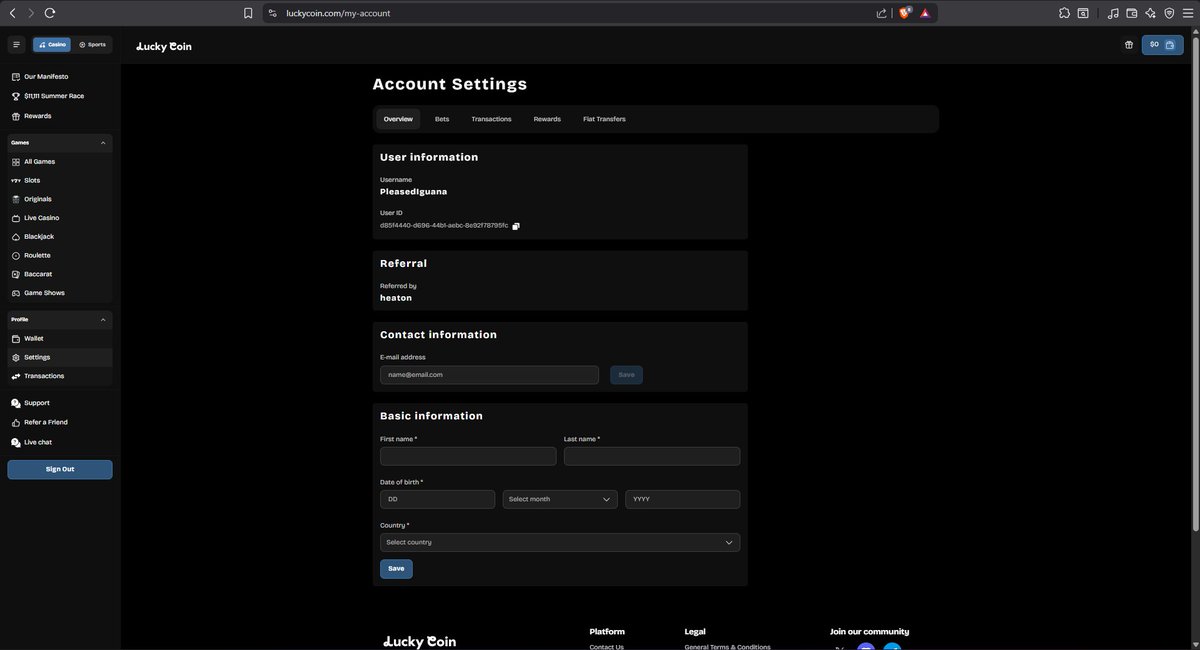Click the gift icon in top header
The width and height of the screenshot is (1200, 650).
[1128, 45]
